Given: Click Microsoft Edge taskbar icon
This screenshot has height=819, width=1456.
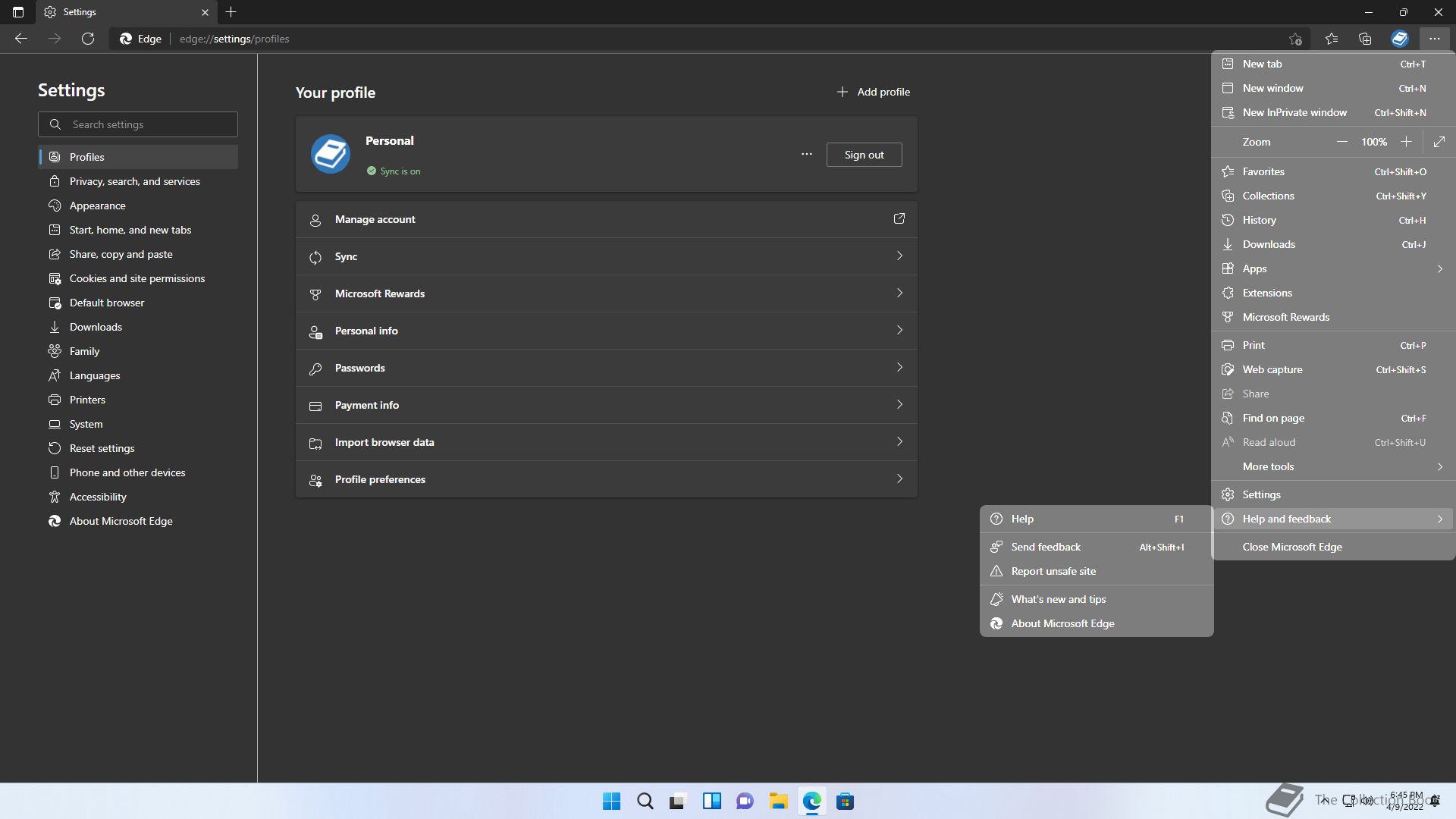Looking at the screenshot, I should (x=811, y=801).
